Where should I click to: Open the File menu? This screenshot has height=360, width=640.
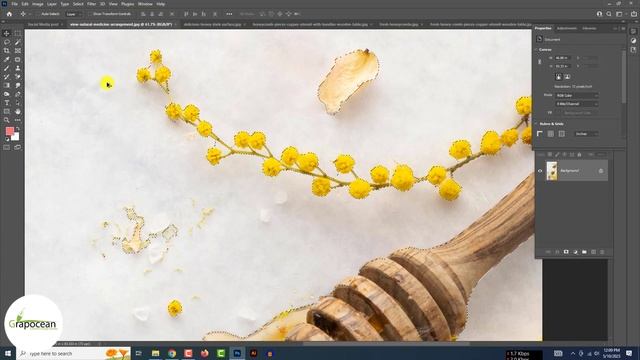tap(14, 4)
